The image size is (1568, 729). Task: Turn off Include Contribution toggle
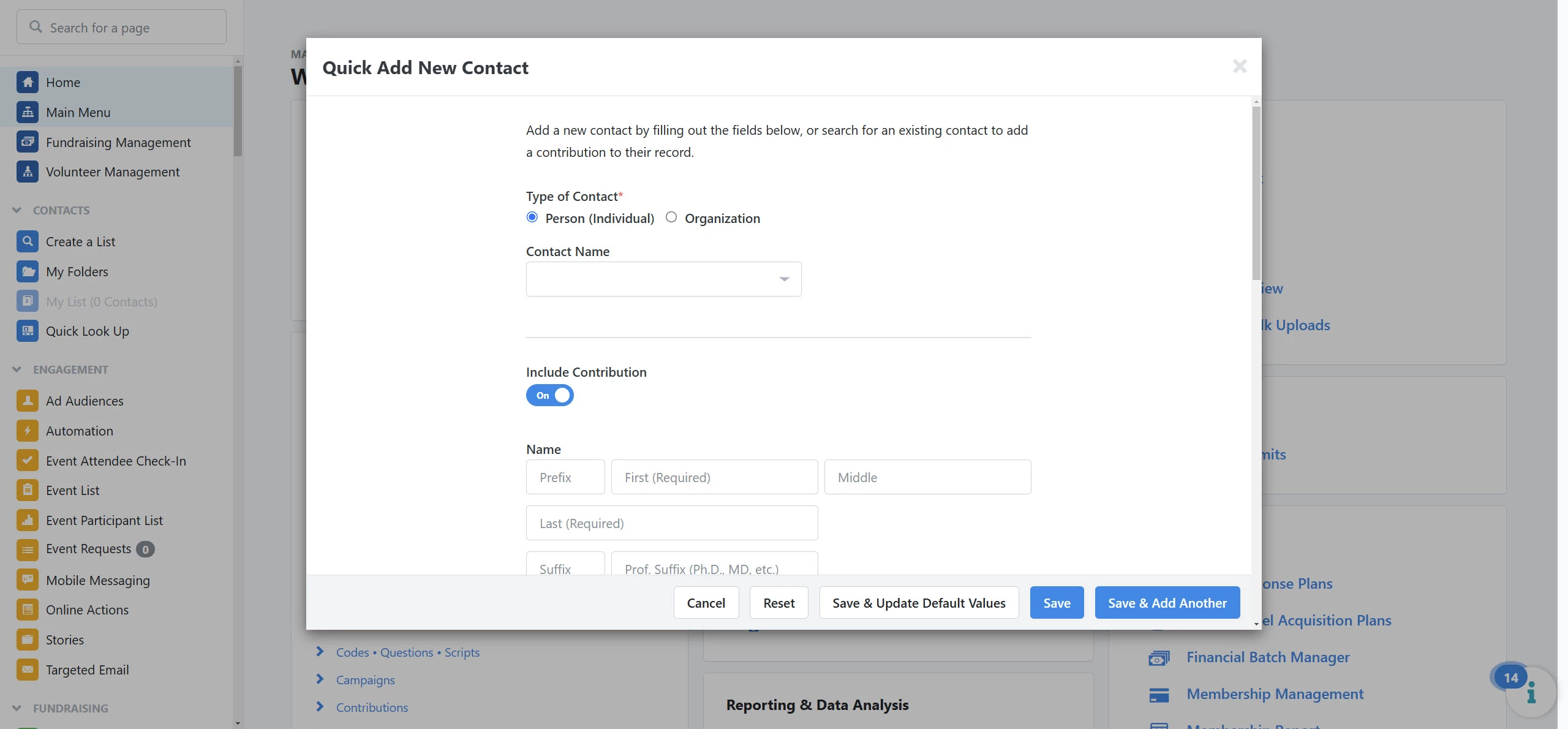coord(549,395)
